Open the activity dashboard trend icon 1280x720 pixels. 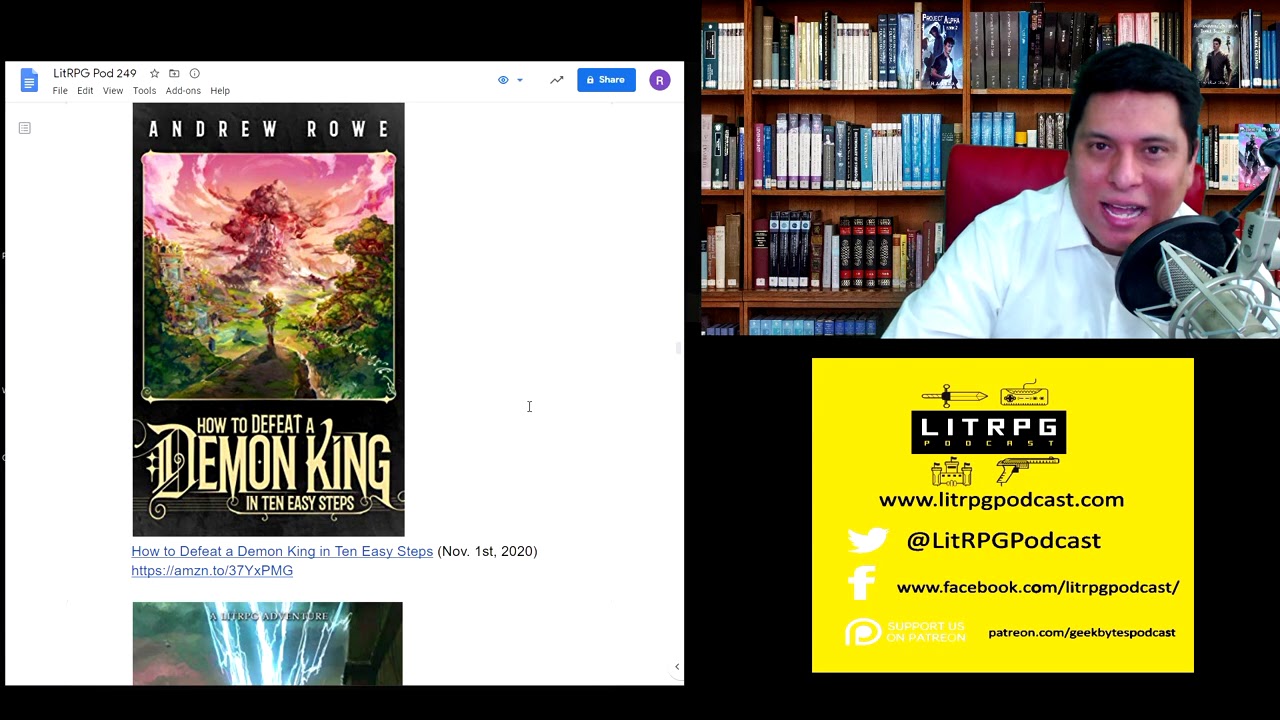[x=556, y=80]
